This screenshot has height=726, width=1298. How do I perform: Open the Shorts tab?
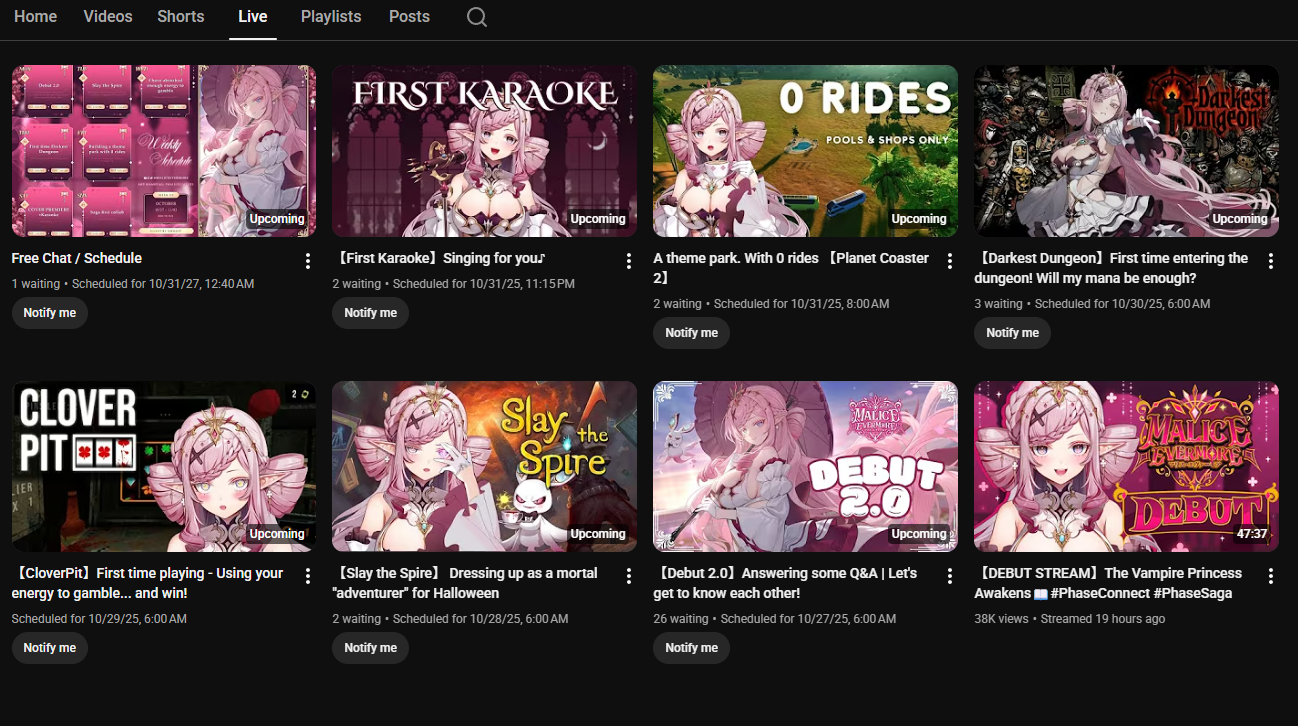(181, 17)
